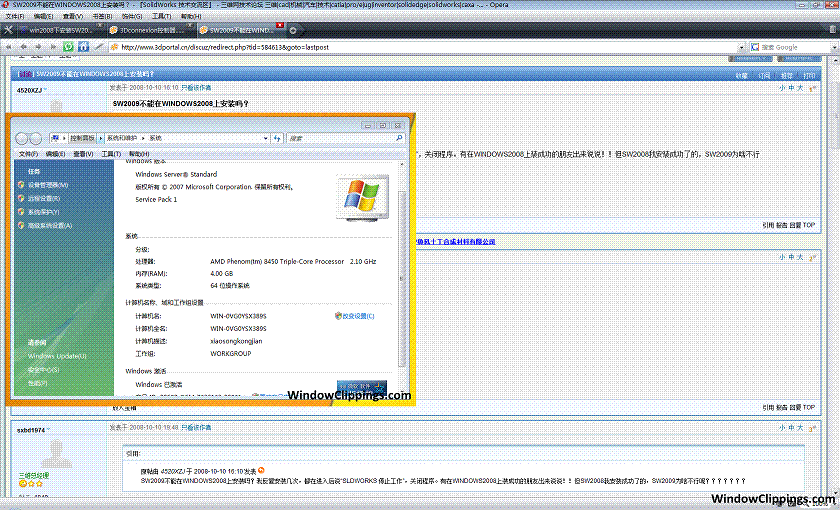Click the 高级系统设置(A) link in the System window

[x=50, y=226]
